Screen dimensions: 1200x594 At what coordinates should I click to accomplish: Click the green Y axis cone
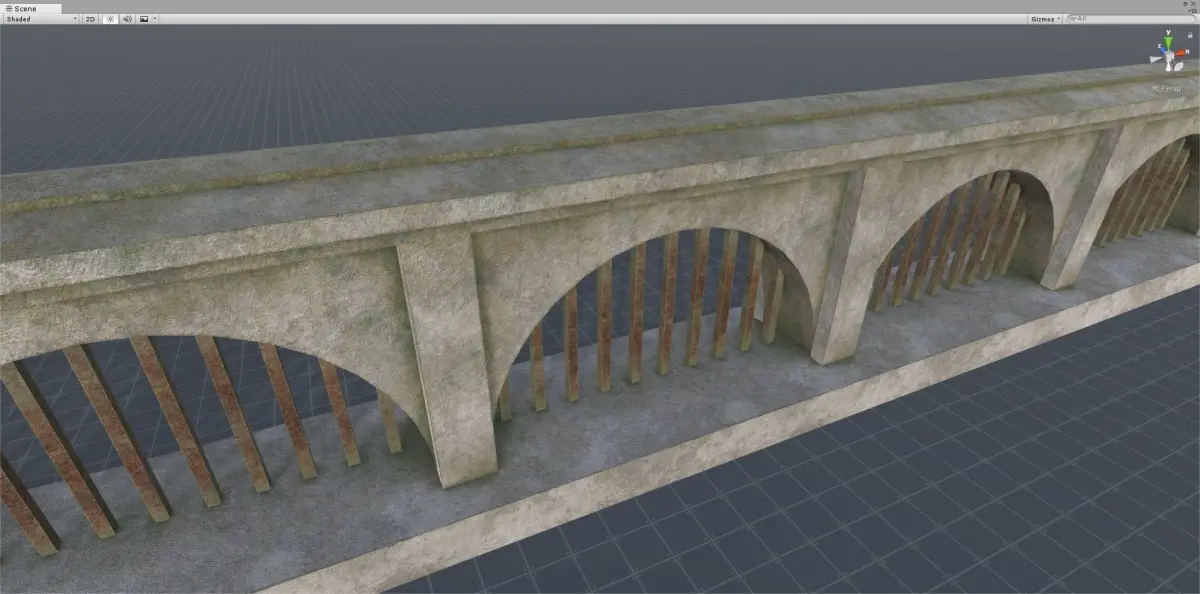coord(1168,42)
